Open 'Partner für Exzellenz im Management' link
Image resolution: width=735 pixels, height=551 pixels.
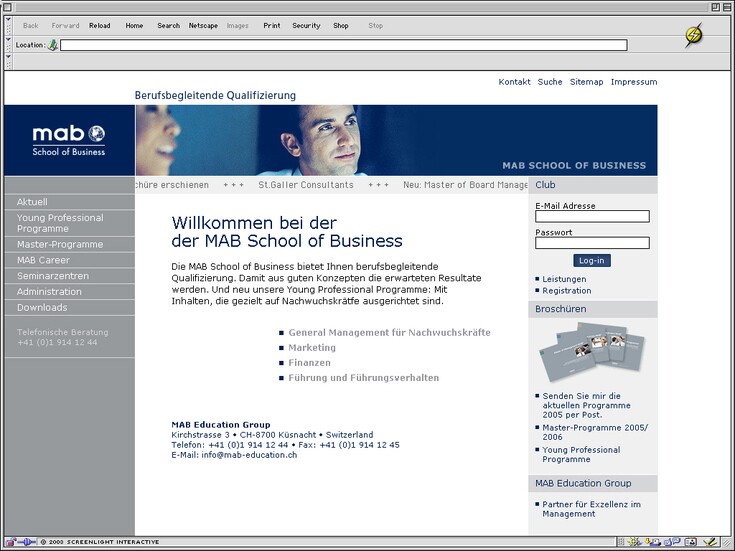(x=591, y=509)
